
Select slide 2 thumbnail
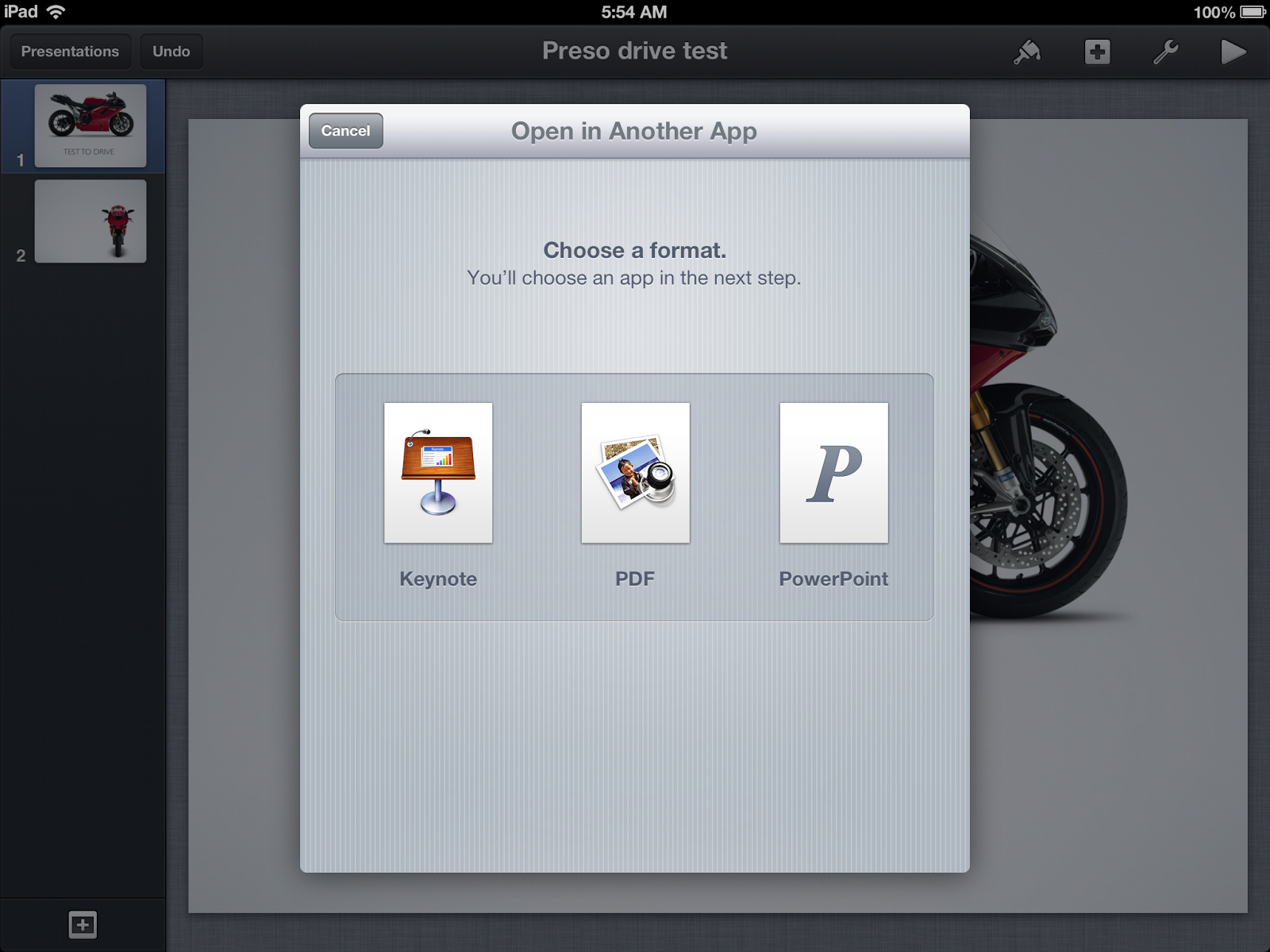90,221
